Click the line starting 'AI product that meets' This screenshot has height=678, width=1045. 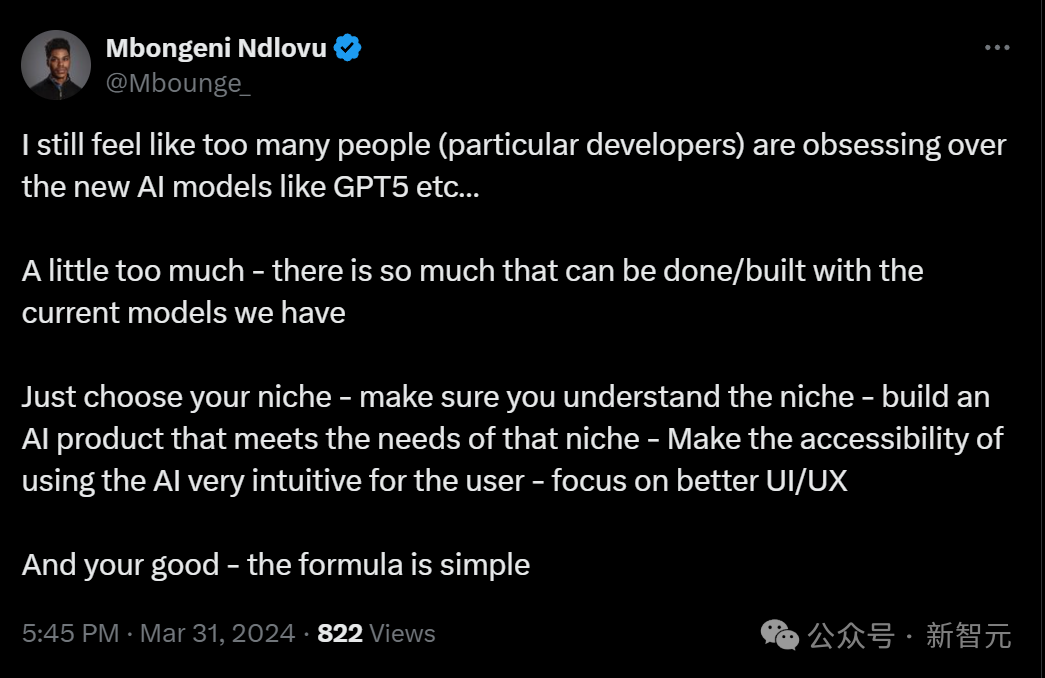coord(512,438)
